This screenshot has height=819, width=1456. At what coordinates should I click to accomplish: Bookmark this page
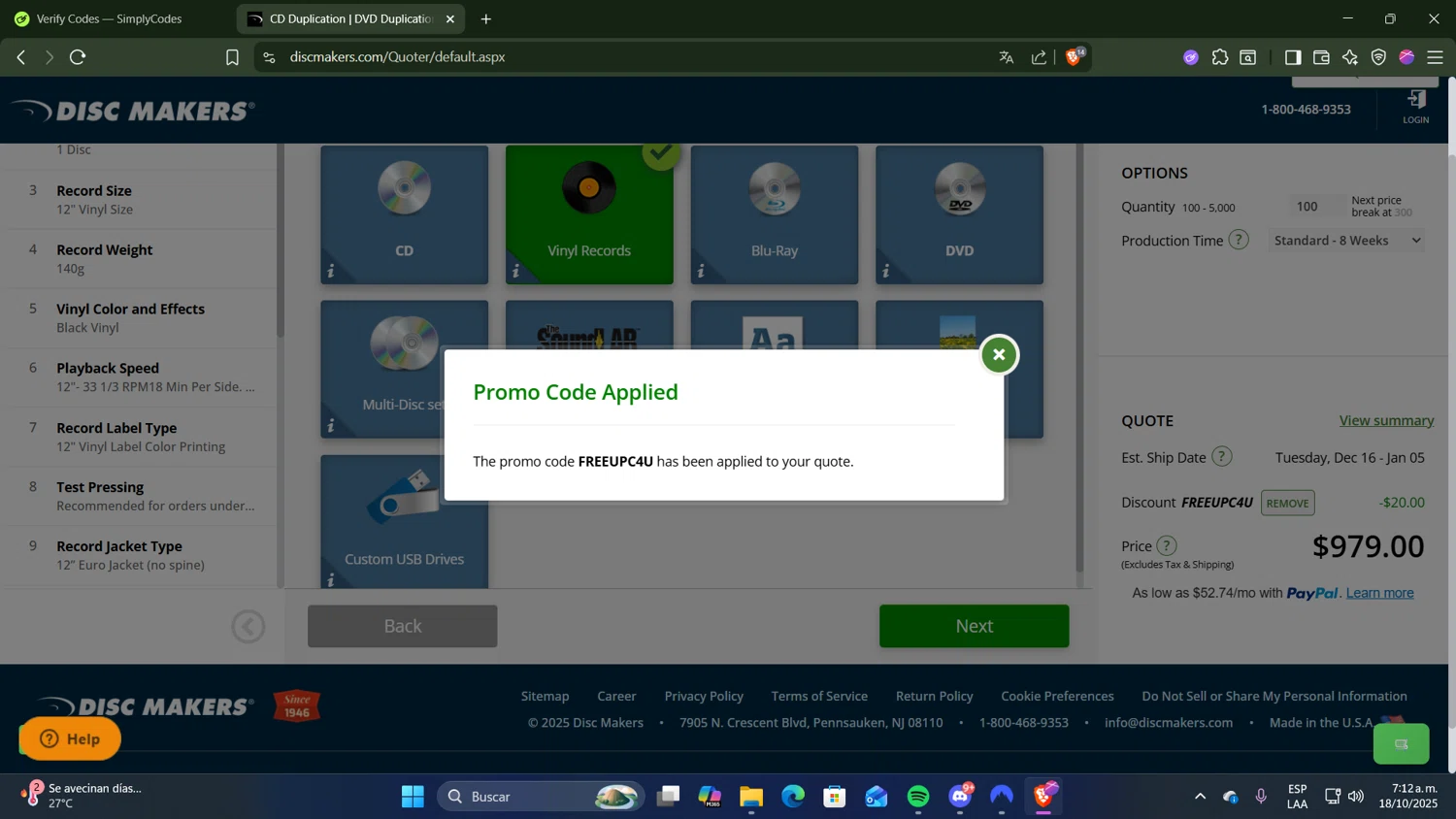pos(232,57)
